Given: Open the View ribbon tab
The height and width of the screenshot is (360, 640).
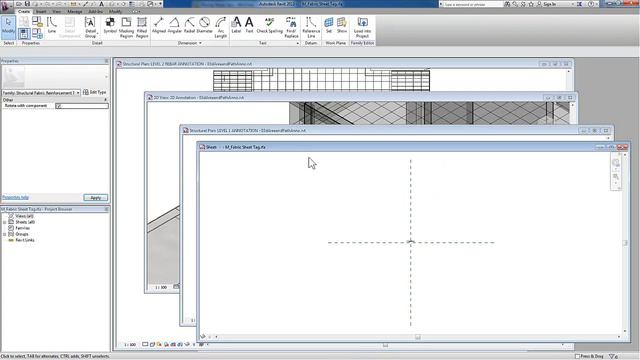Looking at the screenshot, I should tap(56, 11).
